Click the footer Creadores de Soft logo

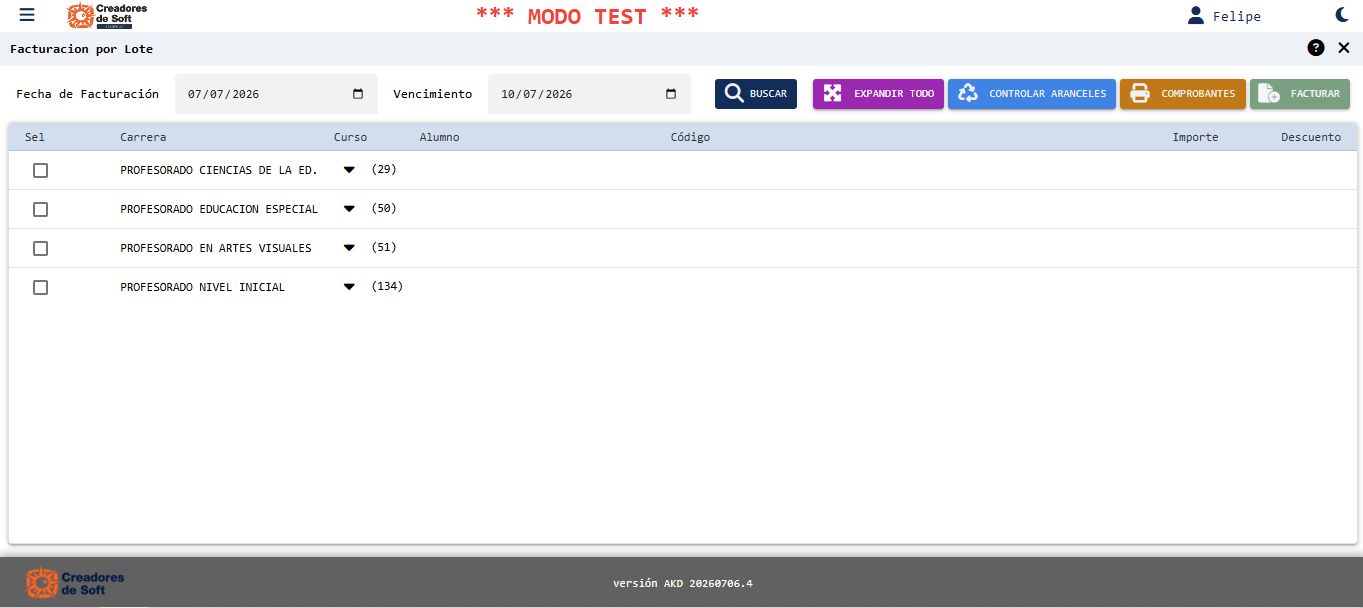point(75,583)
